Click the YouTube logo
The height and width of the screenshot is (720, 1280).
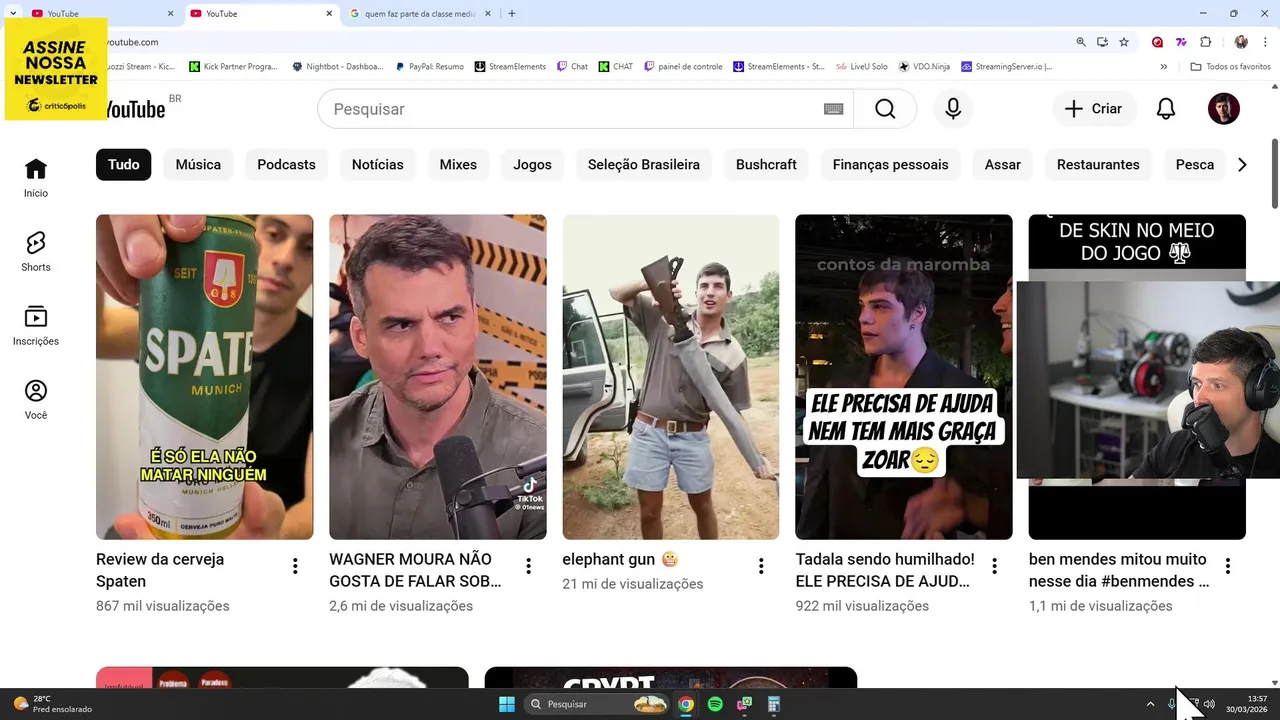pos(136,109)
